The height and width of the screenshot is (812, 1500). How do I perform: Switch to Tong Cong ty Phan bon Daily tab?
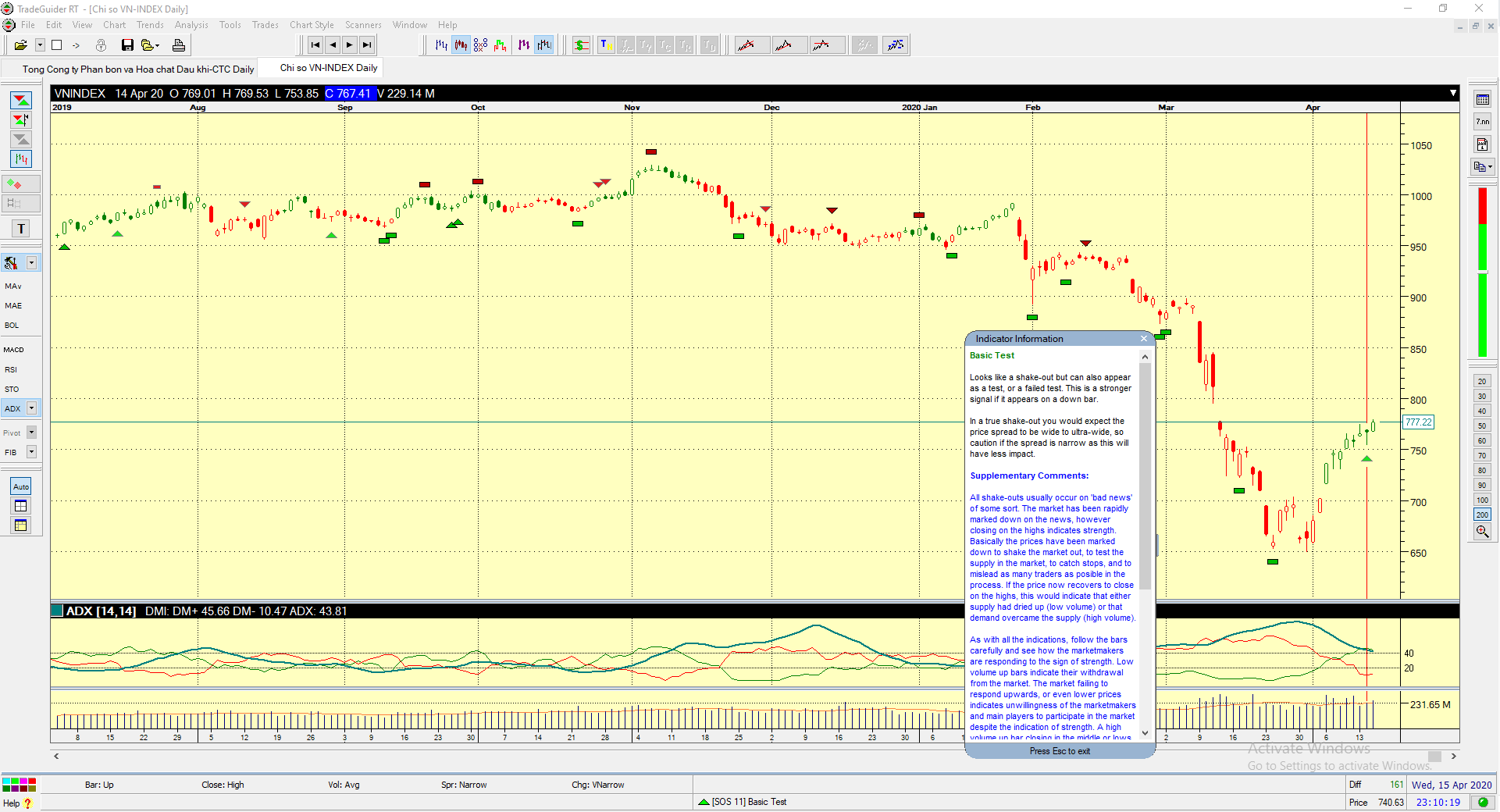pos(138,69)
